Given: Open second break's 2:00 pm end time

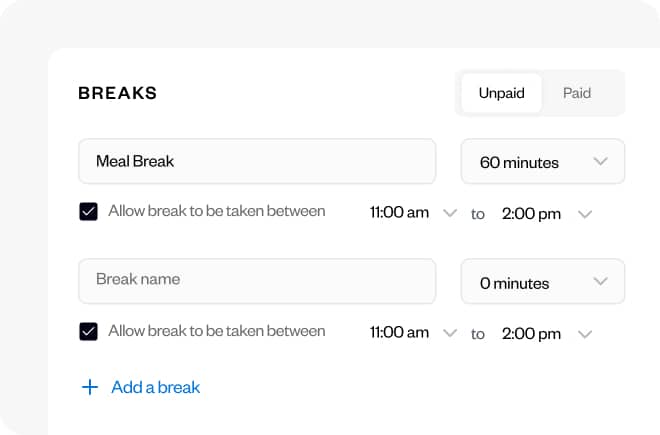Looking at the screenshot, I should (x=531, y=334).
